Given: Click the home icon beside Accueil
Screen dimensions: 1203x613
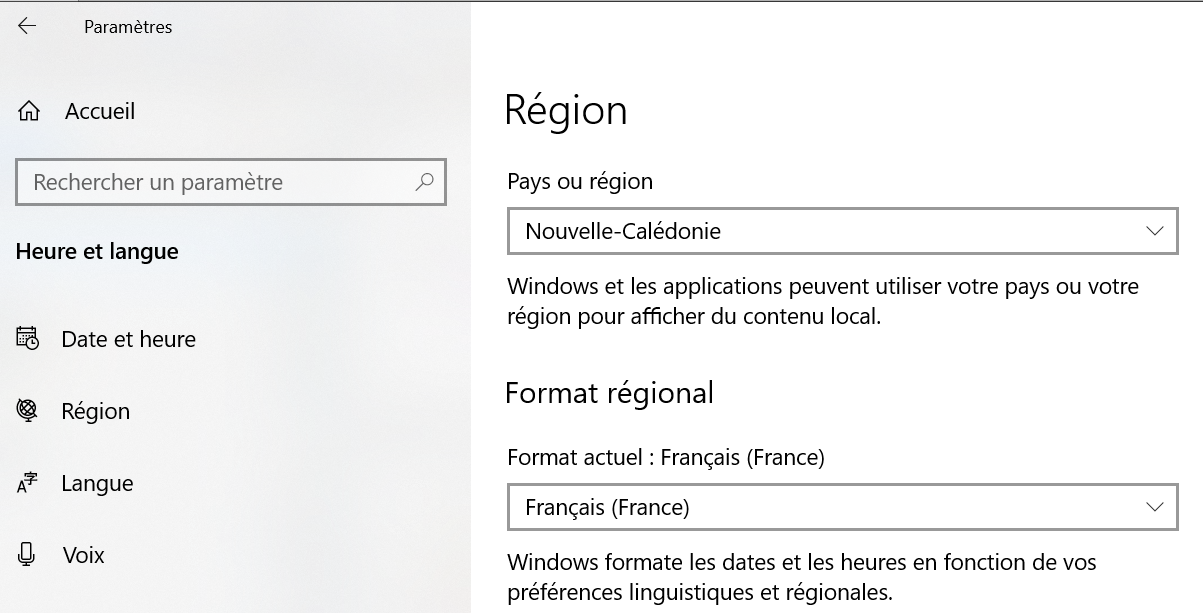Looking at the screenshot, I should point(29,112).
